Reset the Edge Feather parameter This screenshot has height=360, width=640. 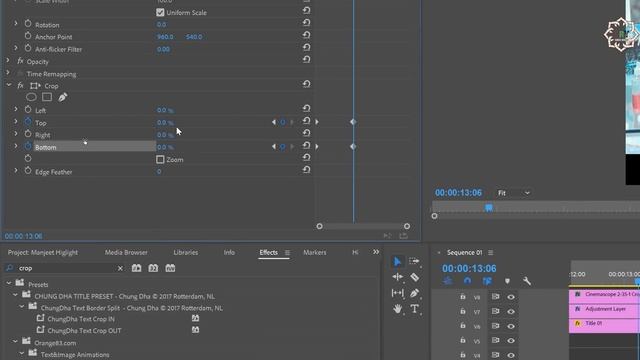tap(306, 170)
